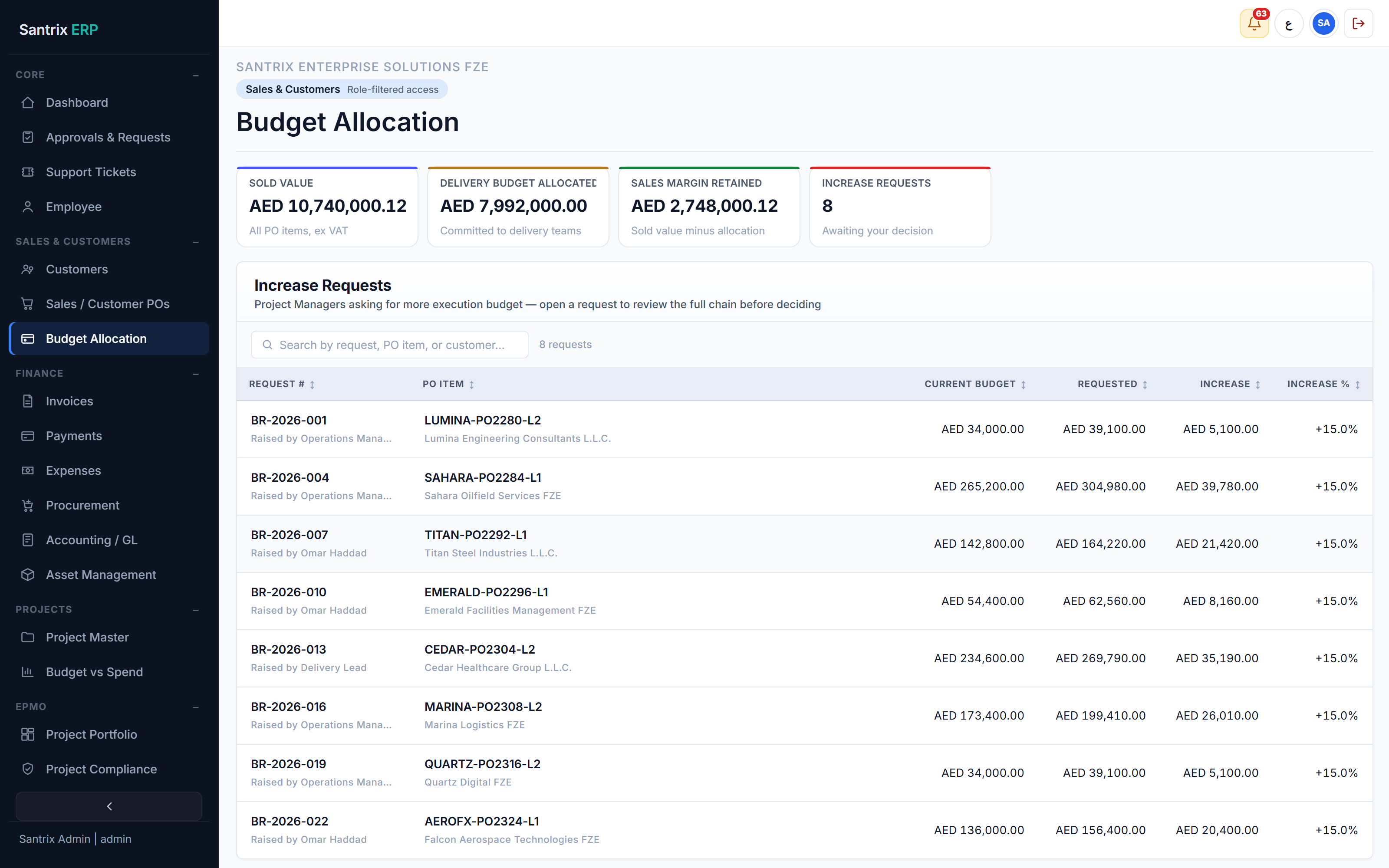
Task: Click the Increase Requests summary card
Action: (899, 207)
